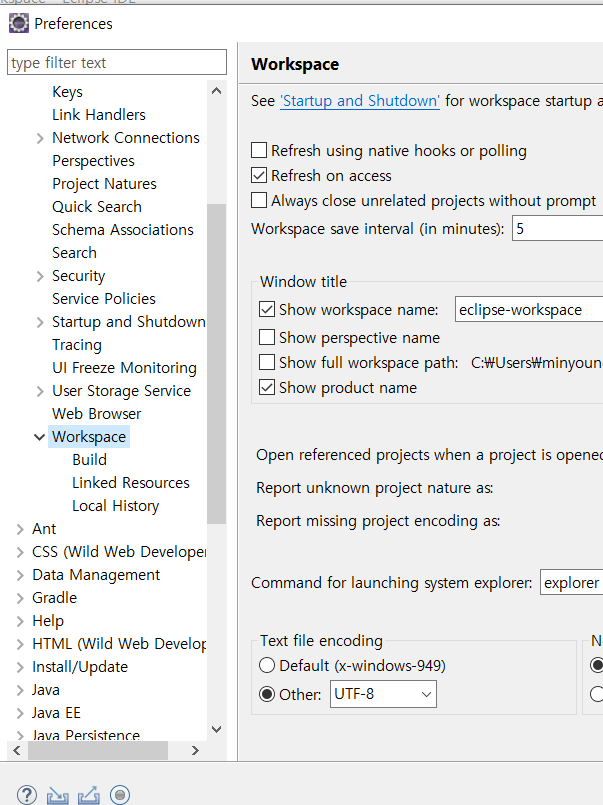Enable Refresh using native hooks or polling
Viewport: 603px width, 805px height.
pos(259,150)
